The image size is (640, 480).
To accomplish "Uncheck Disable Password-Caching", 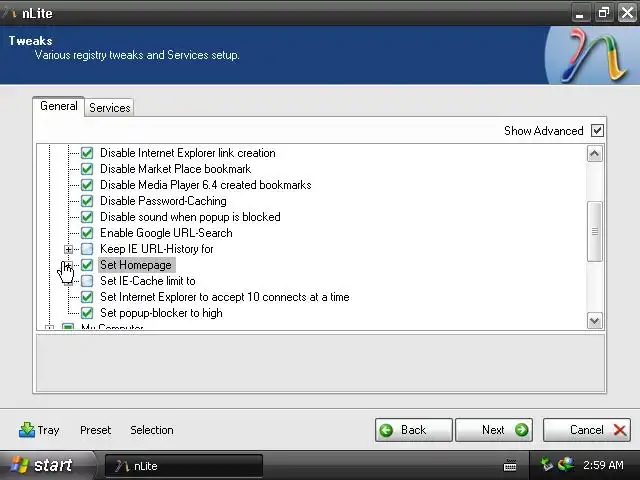I will point(87,201).
